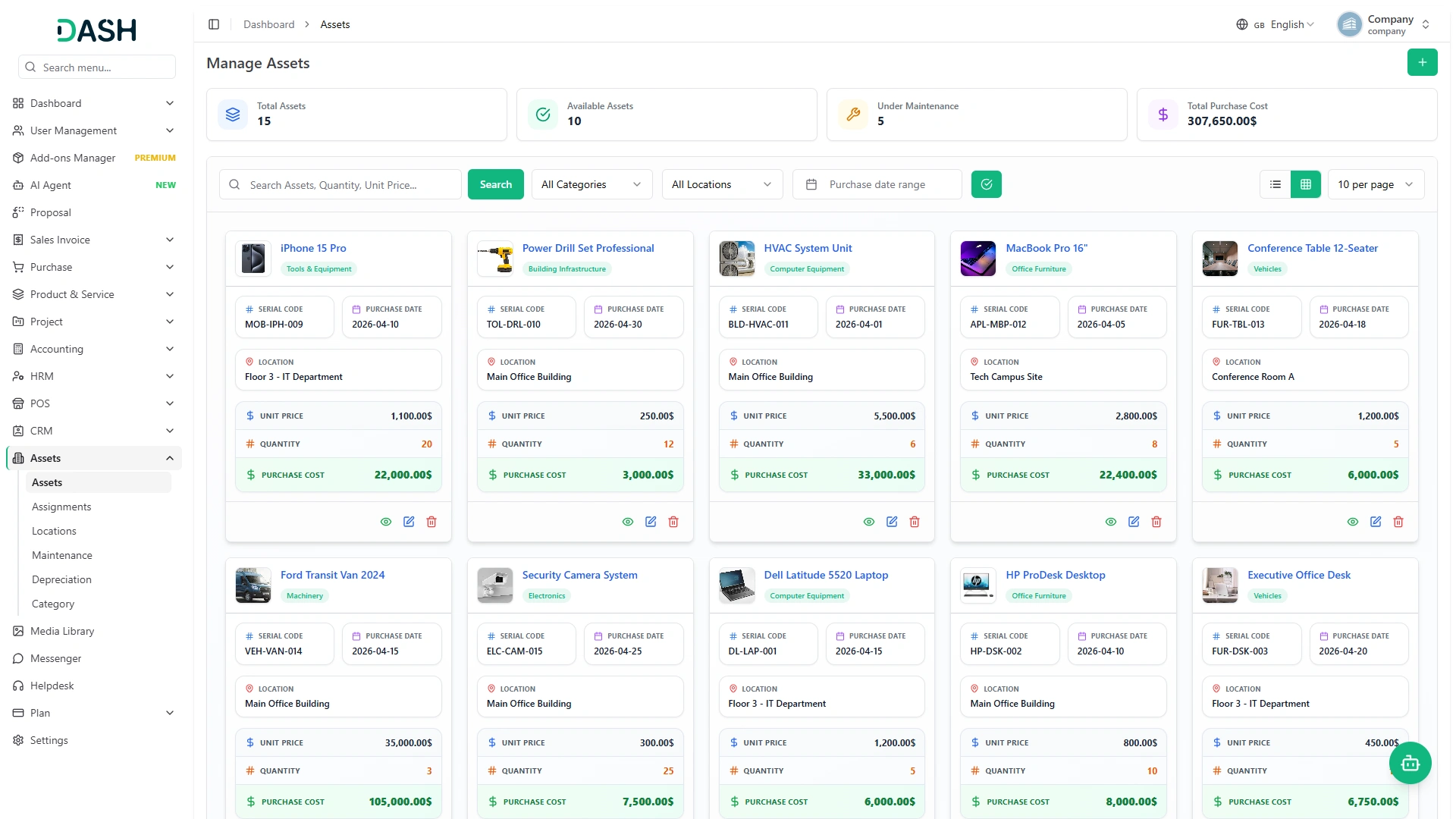View the iPhone 15 Pro asset details
1456x819 pixels.
[x=386, y=522]
